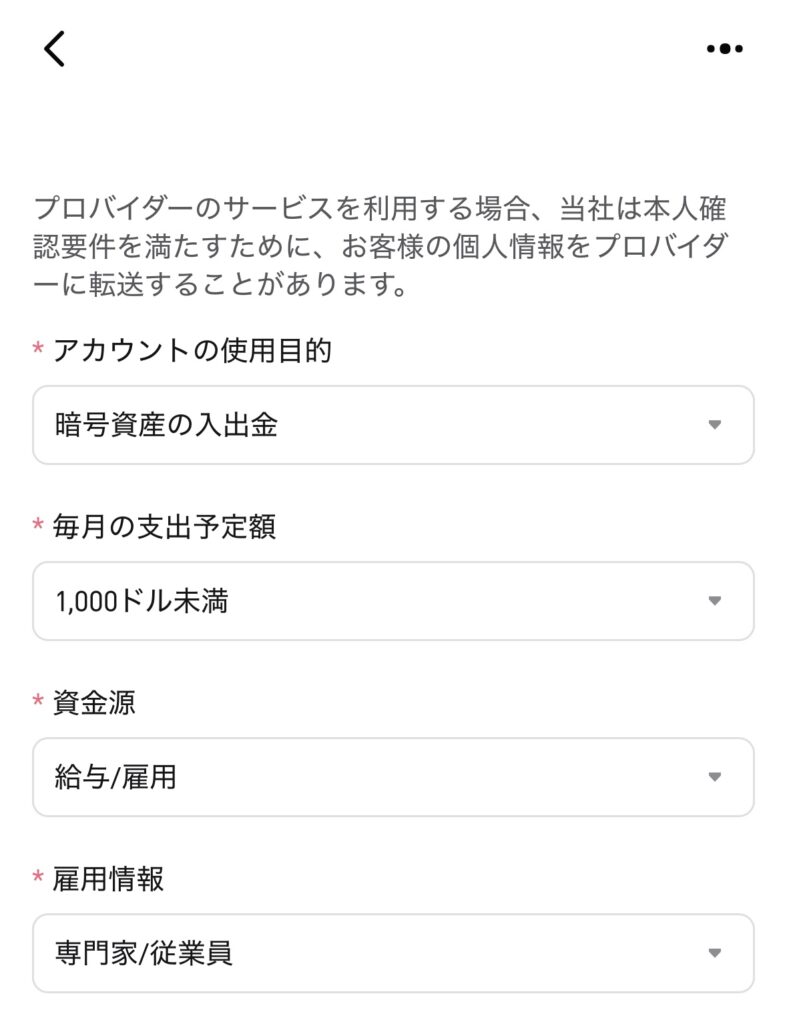Viewport: 787px width, 1024px height.
Task: Click the arrow beside 暗号資産の入出金
Action: (x=714, y=425)
